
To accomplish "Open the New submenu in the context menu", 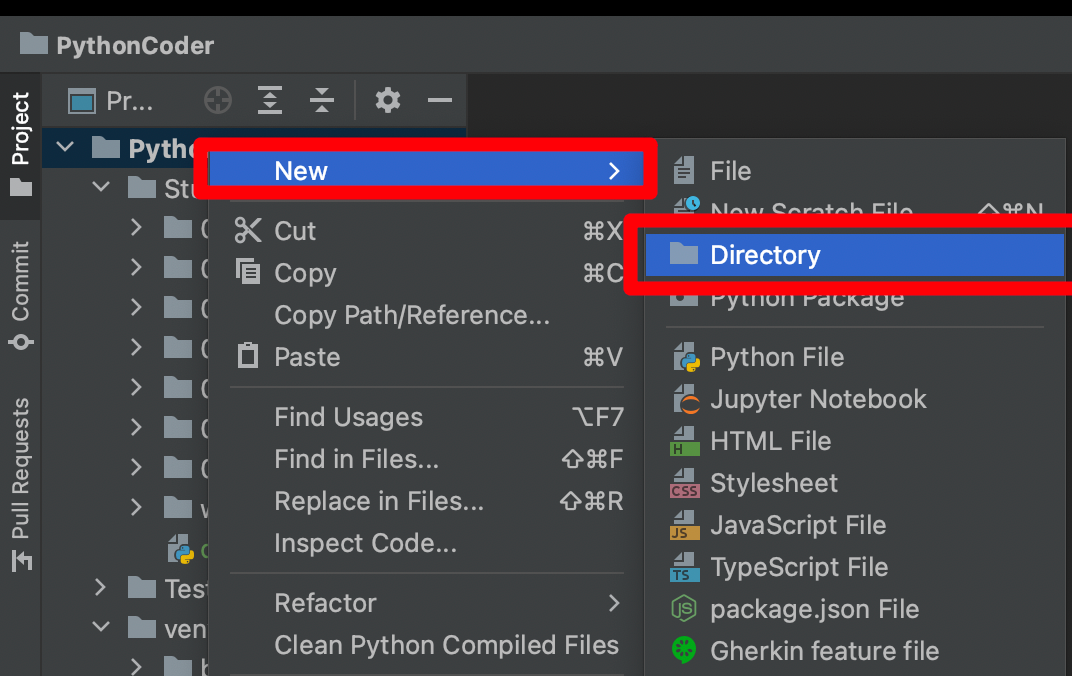I will pyautogui.click(x=426, y=171).
